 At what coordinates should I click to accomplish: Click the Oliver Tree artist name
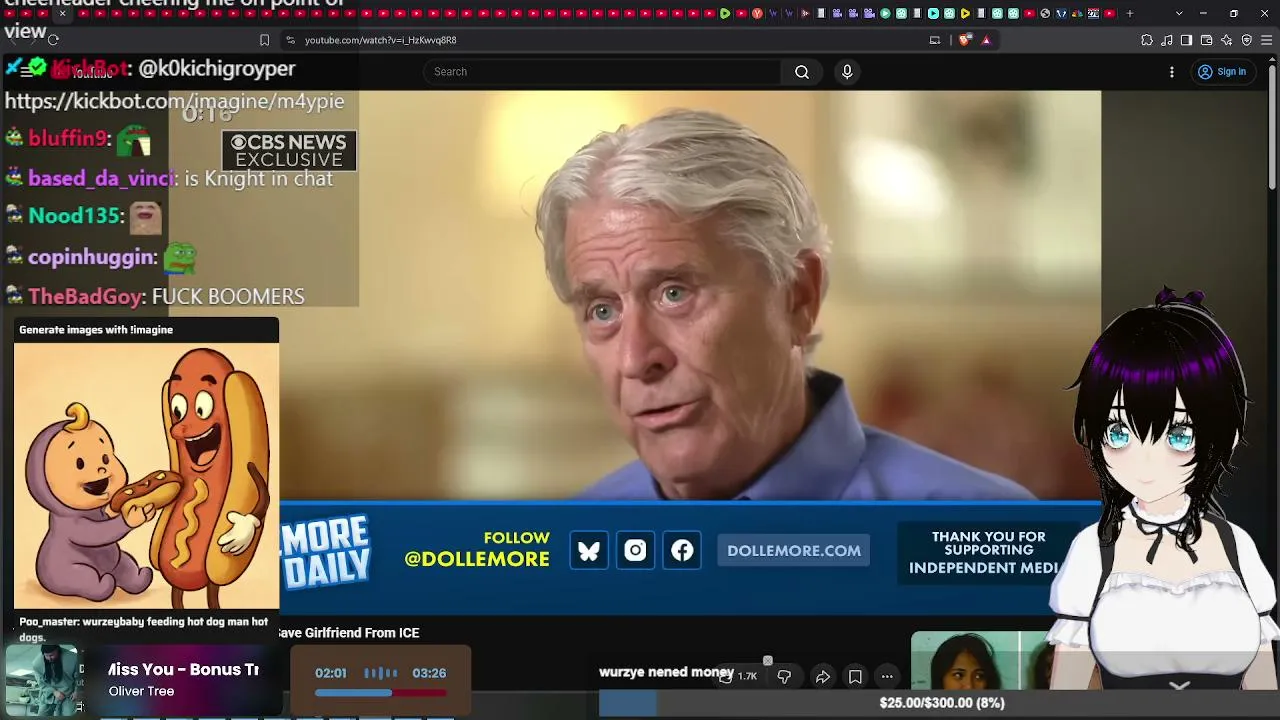point(141,691)
